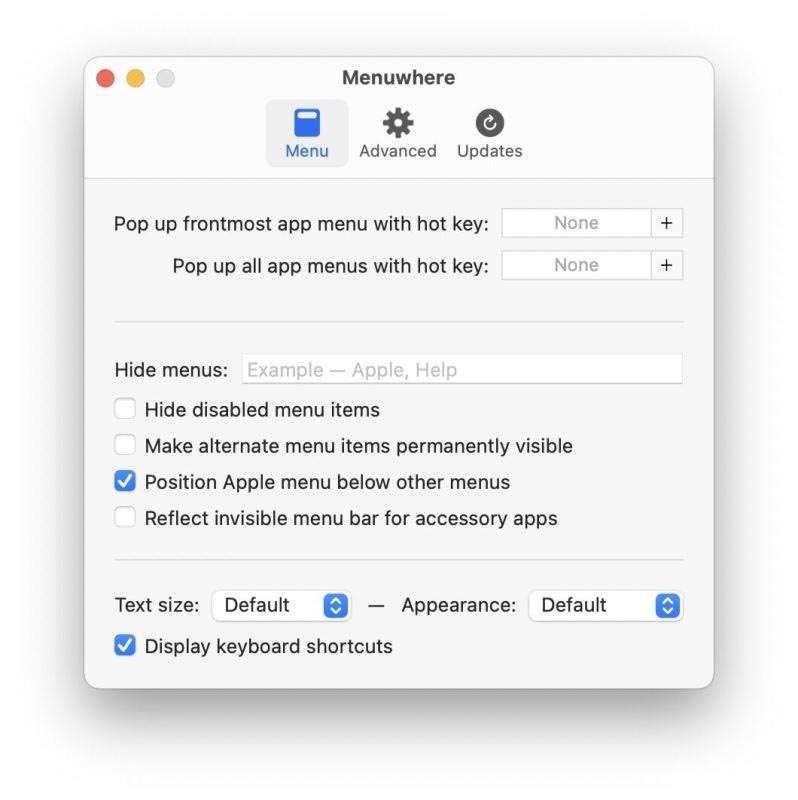The height and width of the screenshot is (800, 798).
Task: Add hot key for all app menus
Action: click(666, 265)
